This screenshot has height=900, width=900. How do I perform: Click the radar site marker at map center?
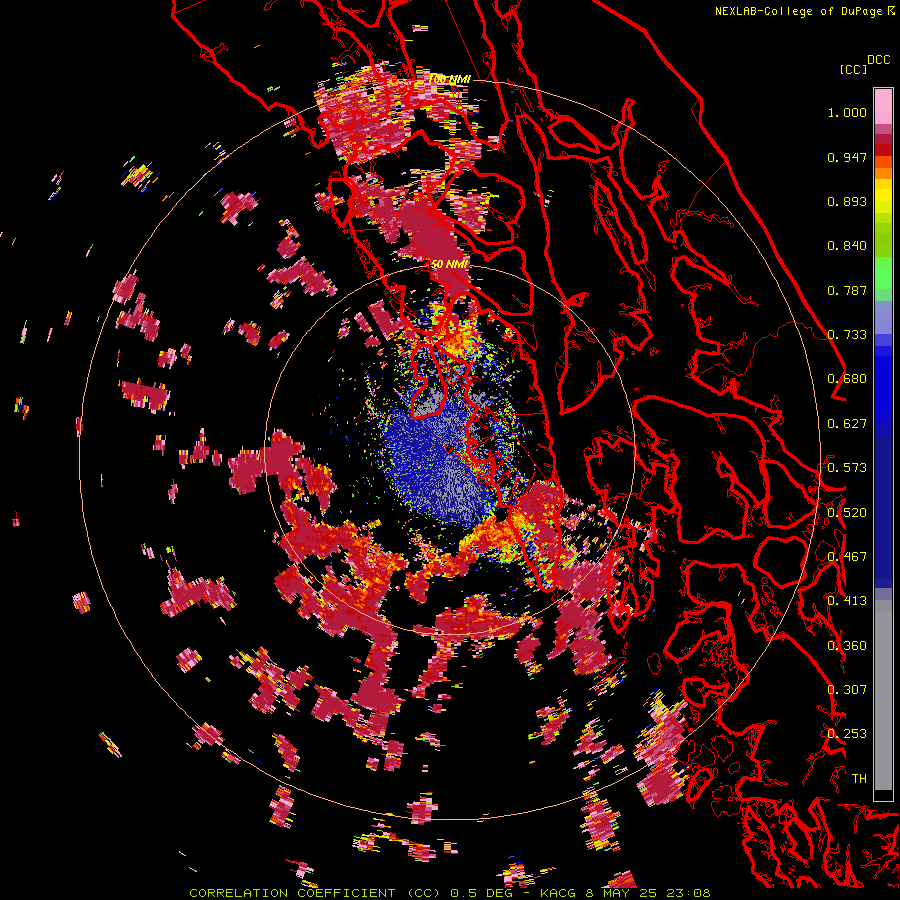(449, 449)
